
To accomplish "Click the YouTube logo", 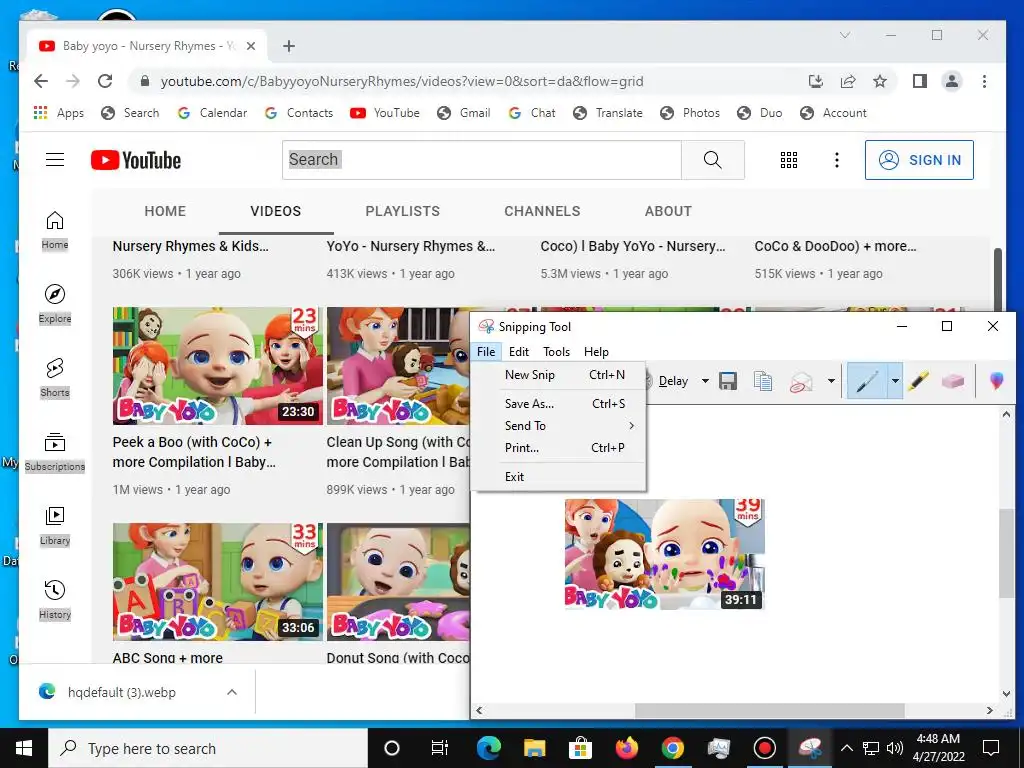I will [x=136, y=160].
